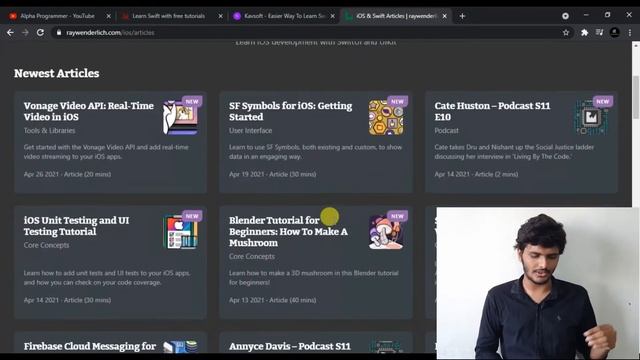Click the SF Symbols article description text
This screenshot has width=640, height=360.
tap(315, 152)
